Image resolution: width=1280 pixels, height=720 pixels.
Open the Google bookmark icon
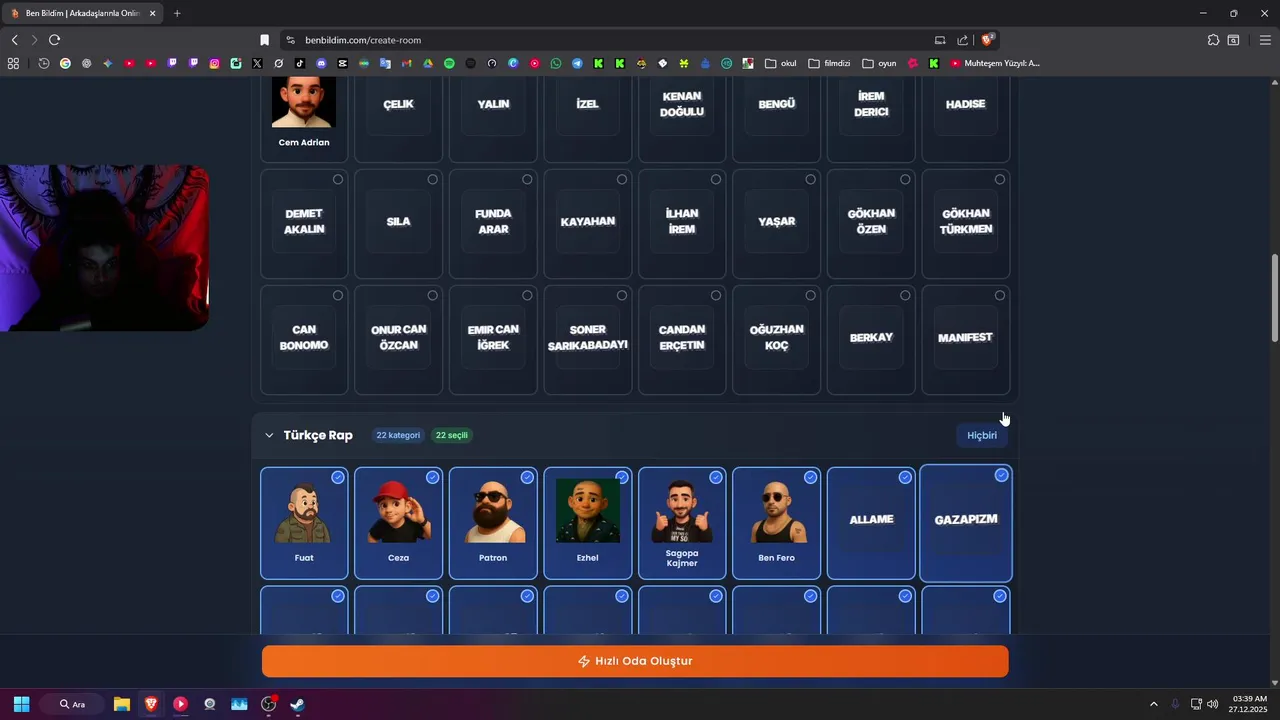(65, 63)
